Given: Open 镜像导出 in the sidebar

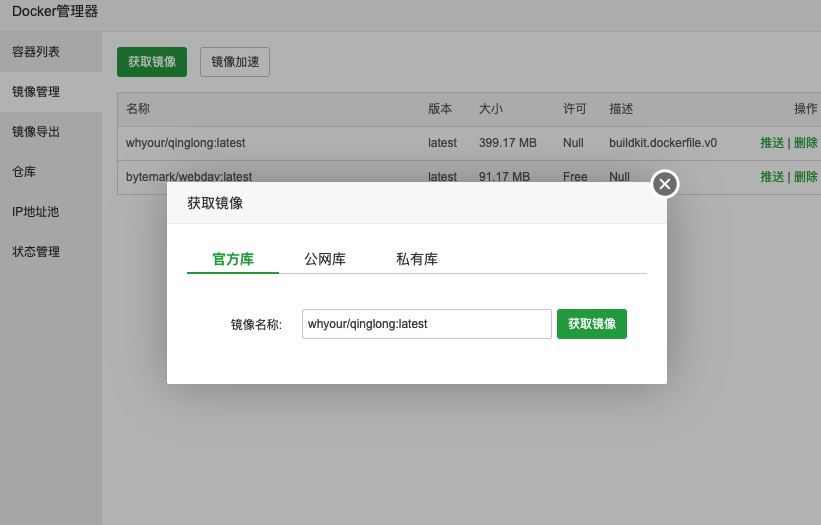Looking at the screenshot, I should [51, 131].
